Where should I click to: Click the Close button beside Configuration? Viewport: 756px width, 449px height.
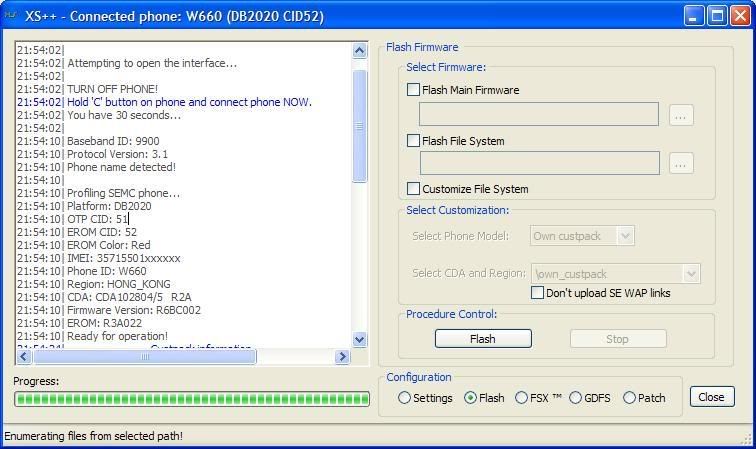pos(712,397)
